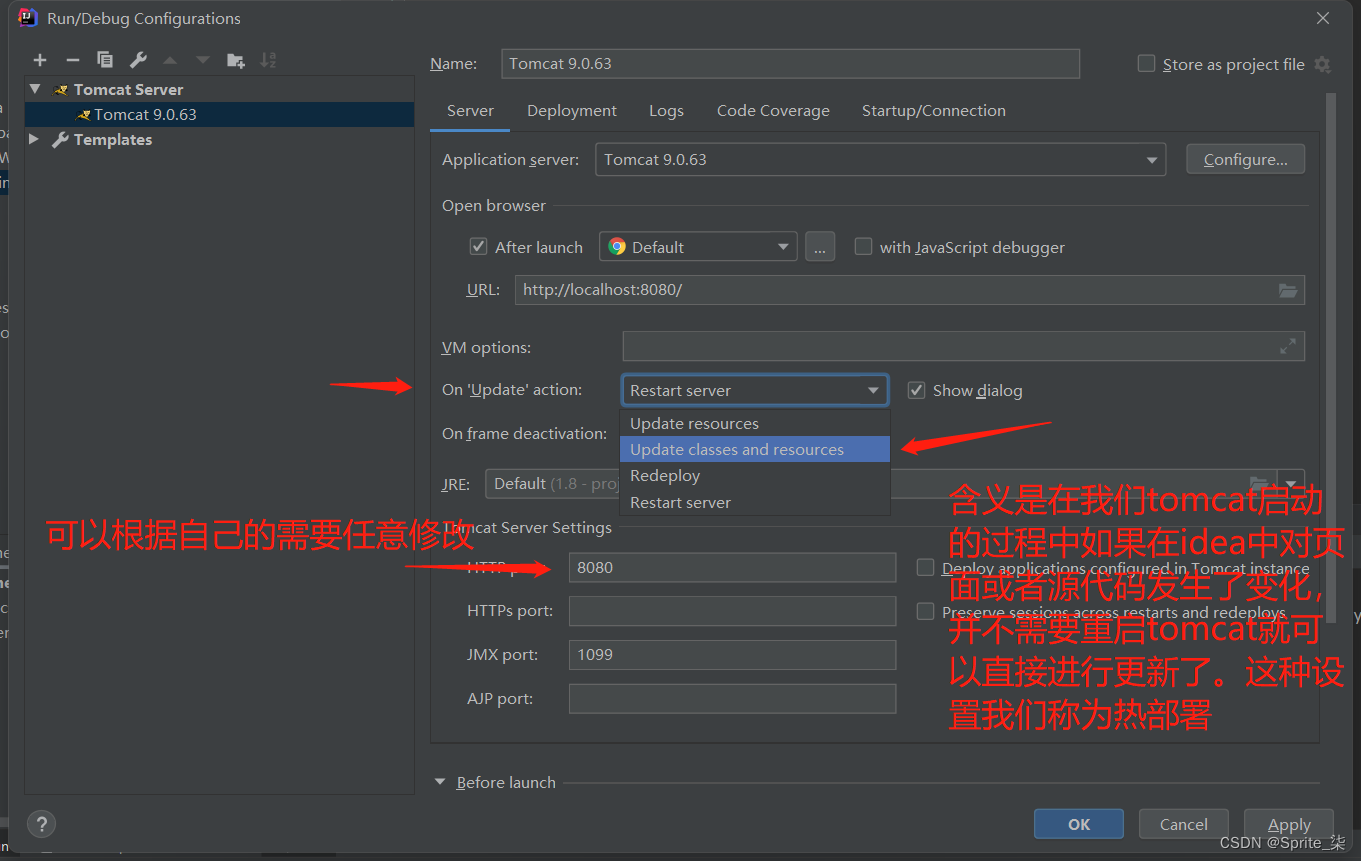Open the Default browser dropdown
Viewport: 1361px width, 861px height.
coord(698,247)
